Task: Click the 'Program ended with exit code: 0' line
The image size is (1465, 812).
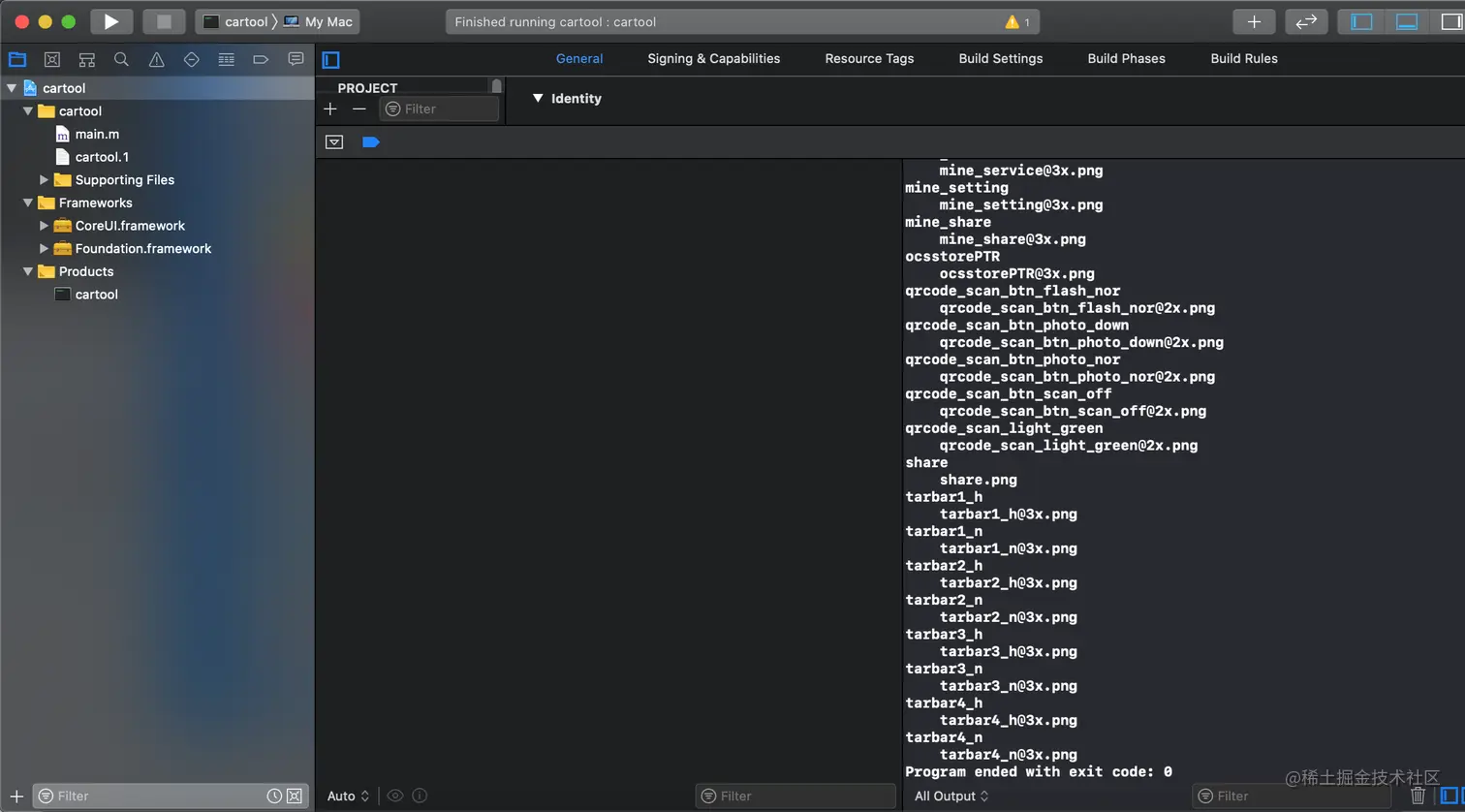Action: point(1039,771)
